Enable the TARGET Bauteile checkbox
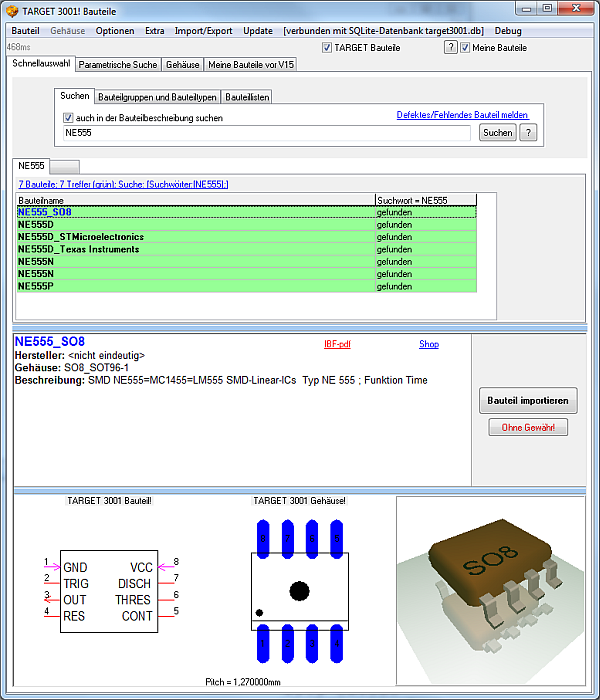This screenshot has width=600, height=700. [x=326, y=47]
